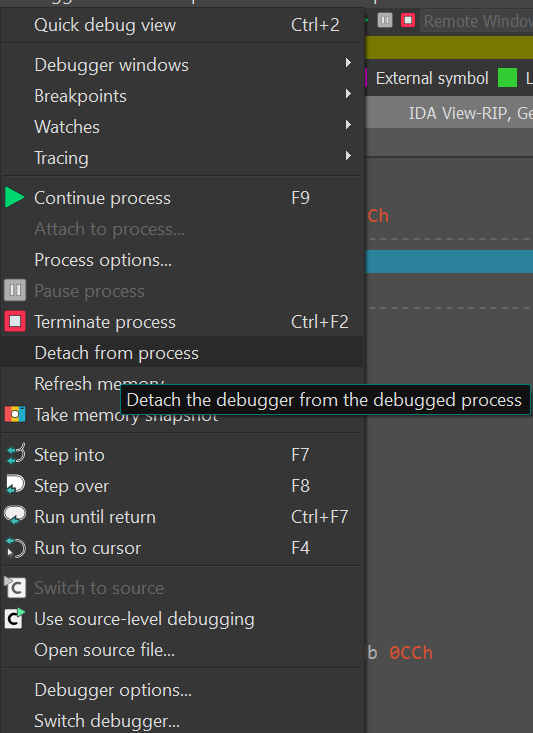533x733 pixels.
Task: Click the Step into icon
Action: tap(15, 454)
